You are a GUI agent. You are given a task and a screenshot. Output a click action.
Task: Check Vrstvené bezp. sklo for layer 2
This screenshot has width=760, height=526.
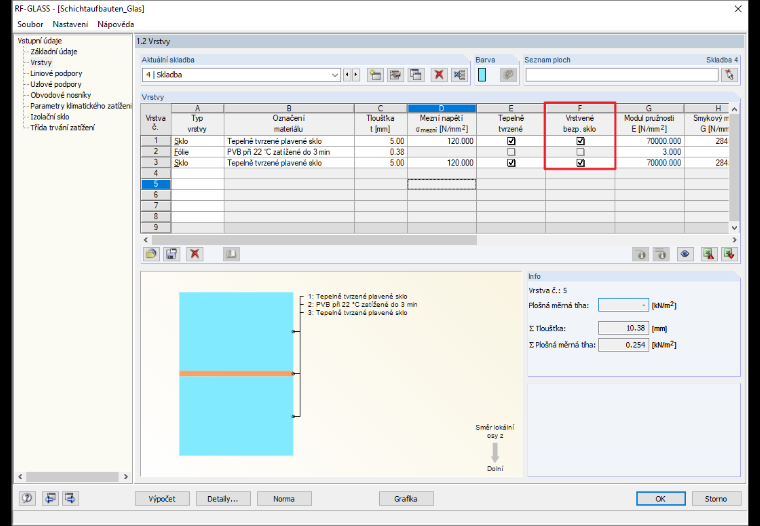pos(580,152)
